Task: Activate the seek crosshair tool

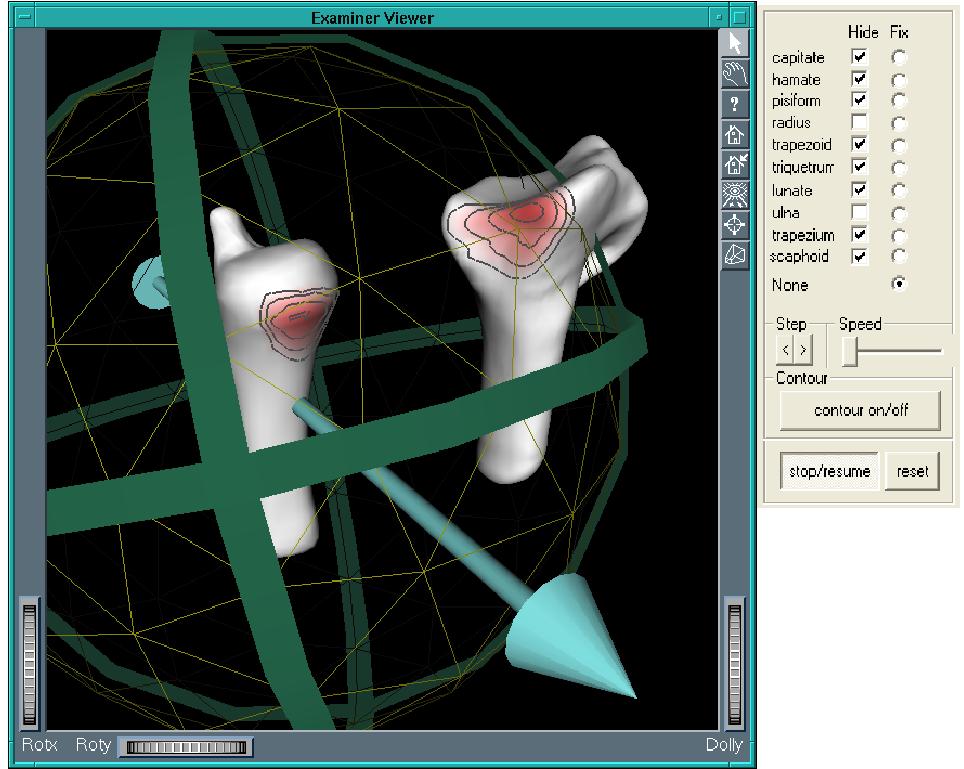Action: coord(735,225)
